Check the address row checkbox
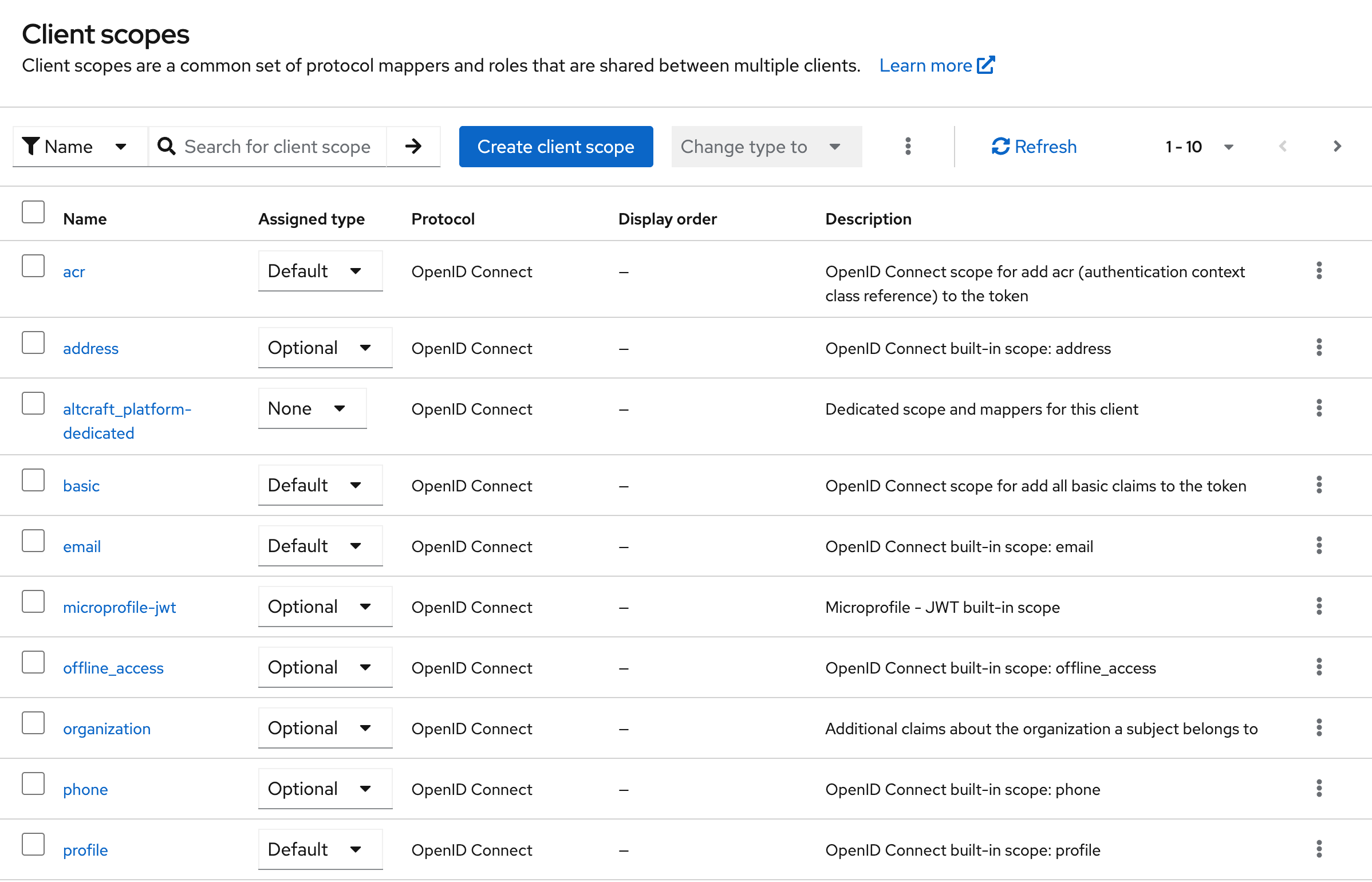The image size is (1372, 882). pos(33,342)
